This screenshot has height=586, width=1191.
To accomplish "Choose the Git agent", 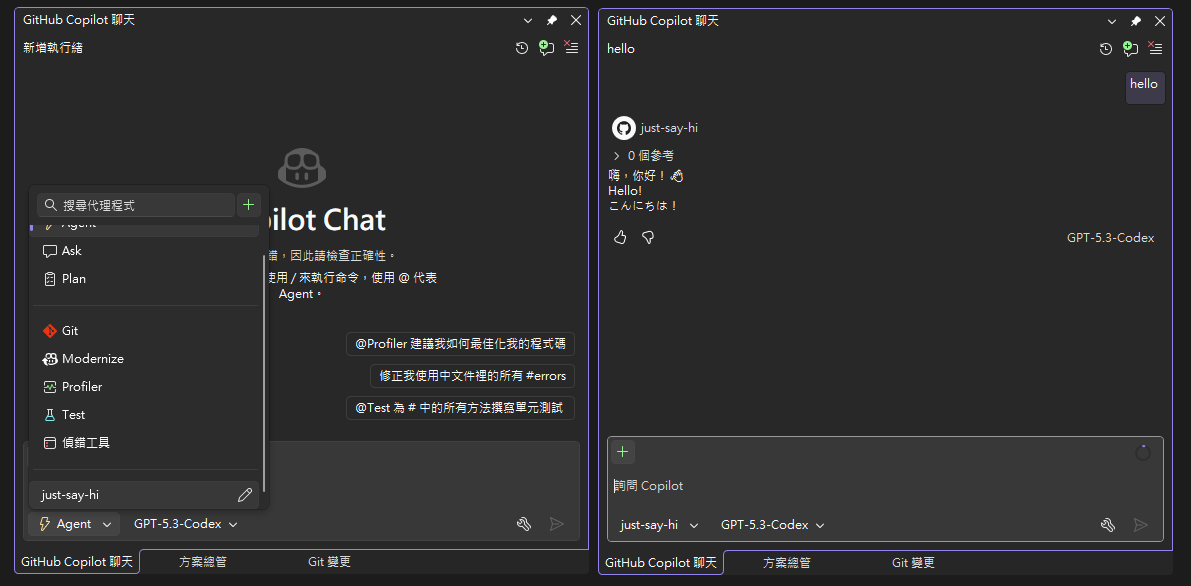I will (x=144, y=331).
